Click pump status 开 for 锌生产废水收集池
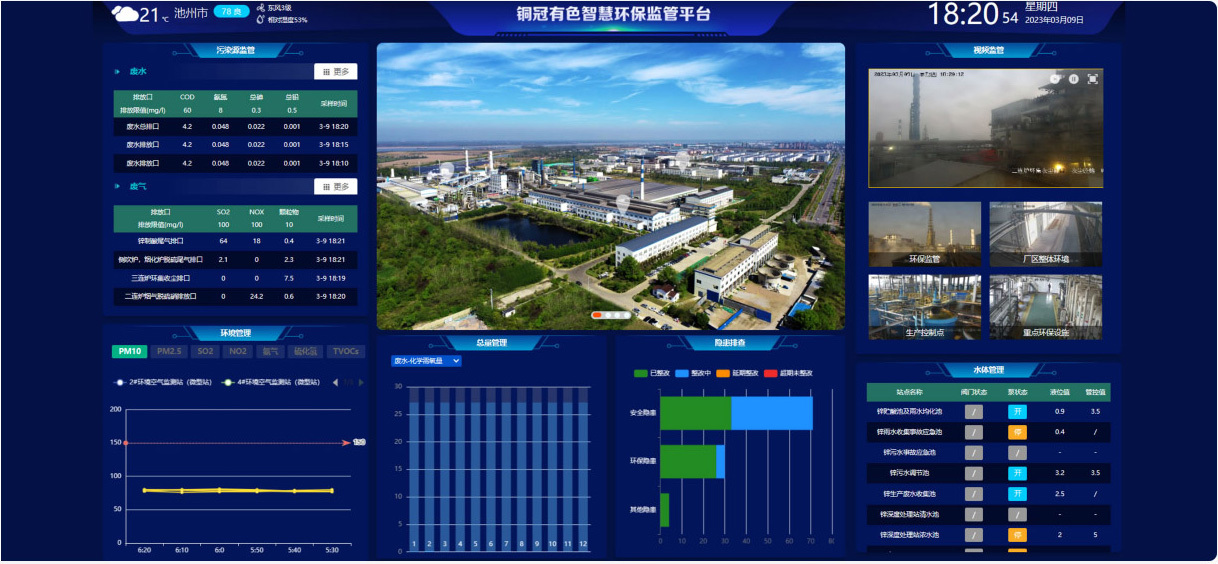Viewport: 1218px width, 564px height. [1017, 494]
